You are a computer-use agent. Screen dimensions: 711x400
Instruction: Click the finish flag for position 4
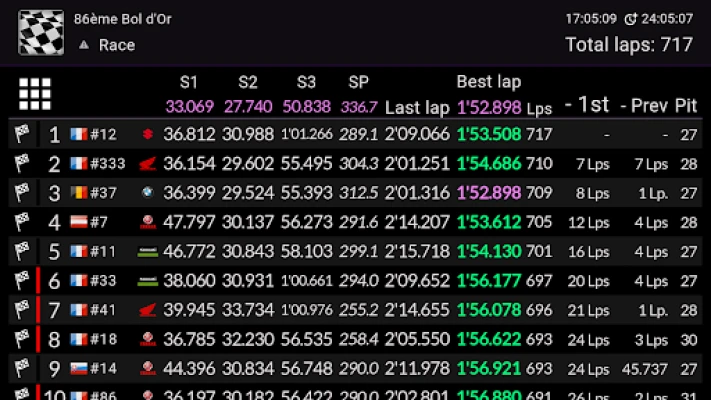[x=22, y=222]
